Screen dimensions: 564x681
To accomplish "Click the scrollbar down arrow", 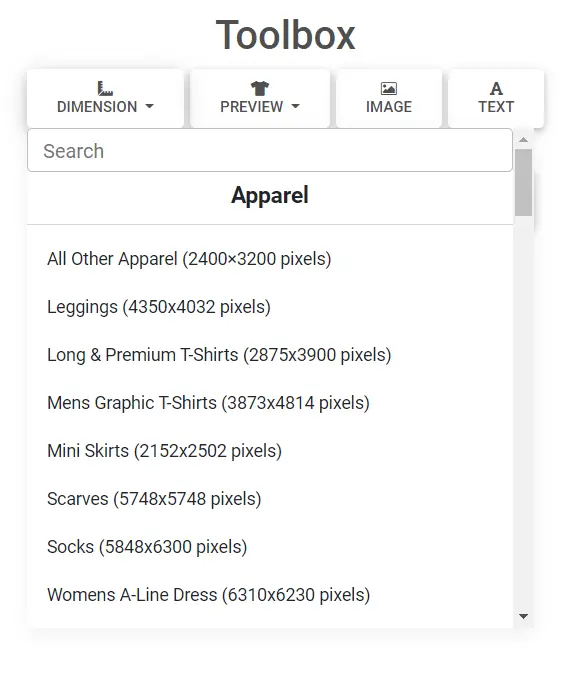I will (523, 616).
